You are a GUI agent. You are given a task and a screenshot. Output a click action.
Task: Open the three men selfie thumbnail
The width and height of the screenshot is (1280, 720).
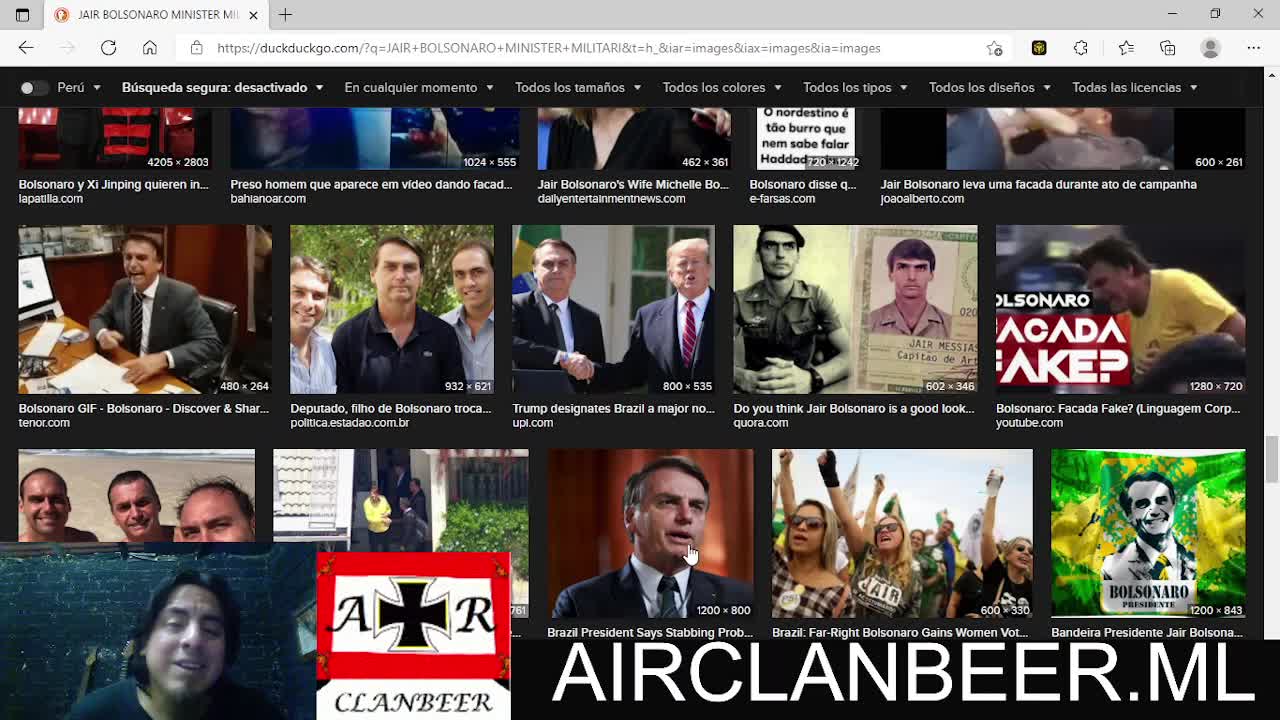[136, 496]
